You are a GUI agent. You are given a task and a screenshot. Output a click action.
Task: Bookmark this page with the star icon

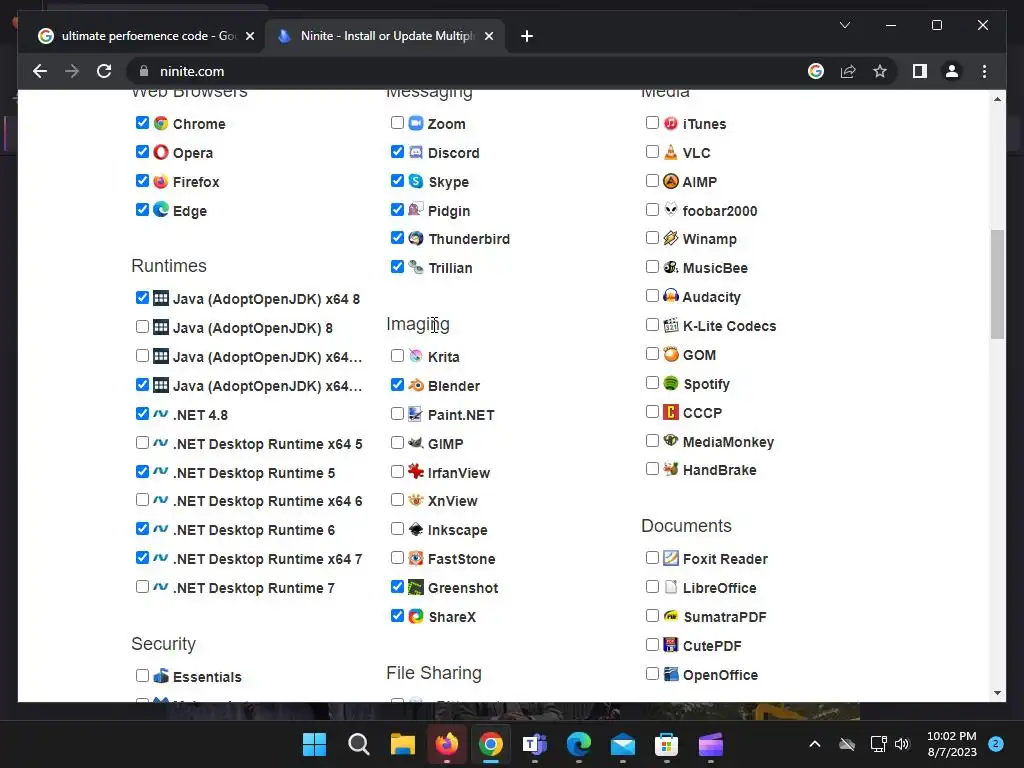880,71
